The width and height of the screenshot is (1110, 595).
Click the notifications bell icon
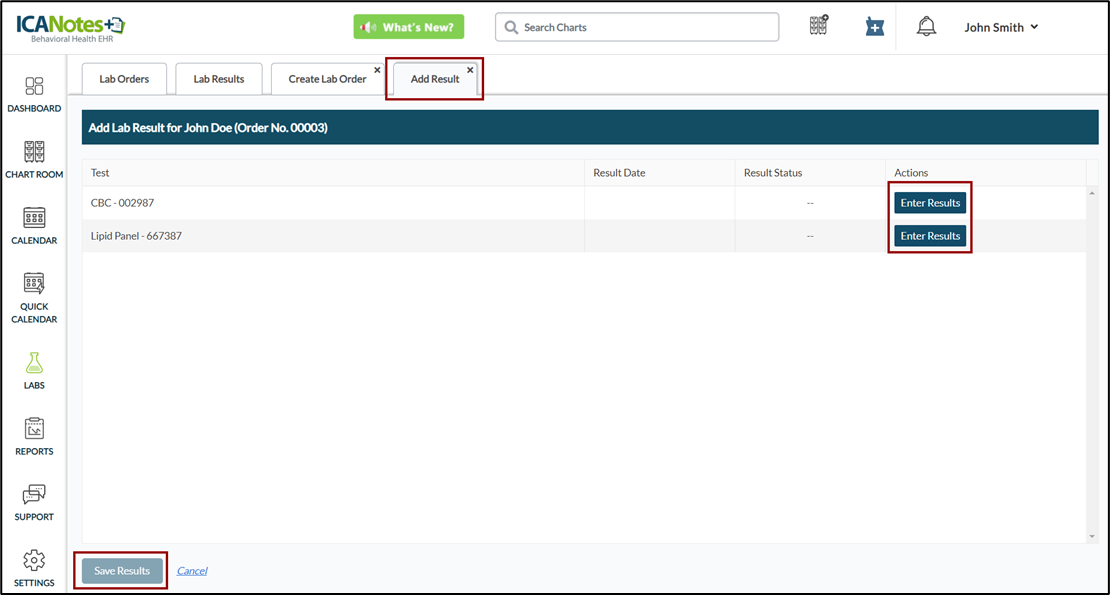pyautogui.click(x=927, y=27)
